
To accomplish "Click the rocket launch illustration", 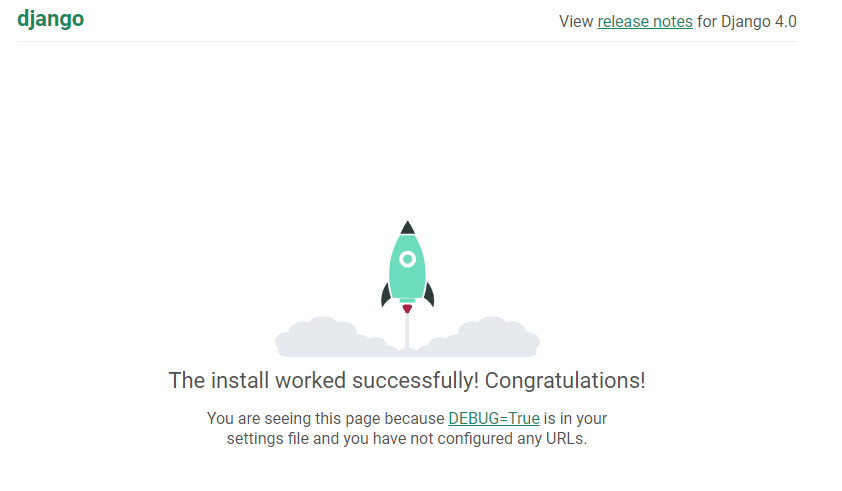I will point(407,289).
